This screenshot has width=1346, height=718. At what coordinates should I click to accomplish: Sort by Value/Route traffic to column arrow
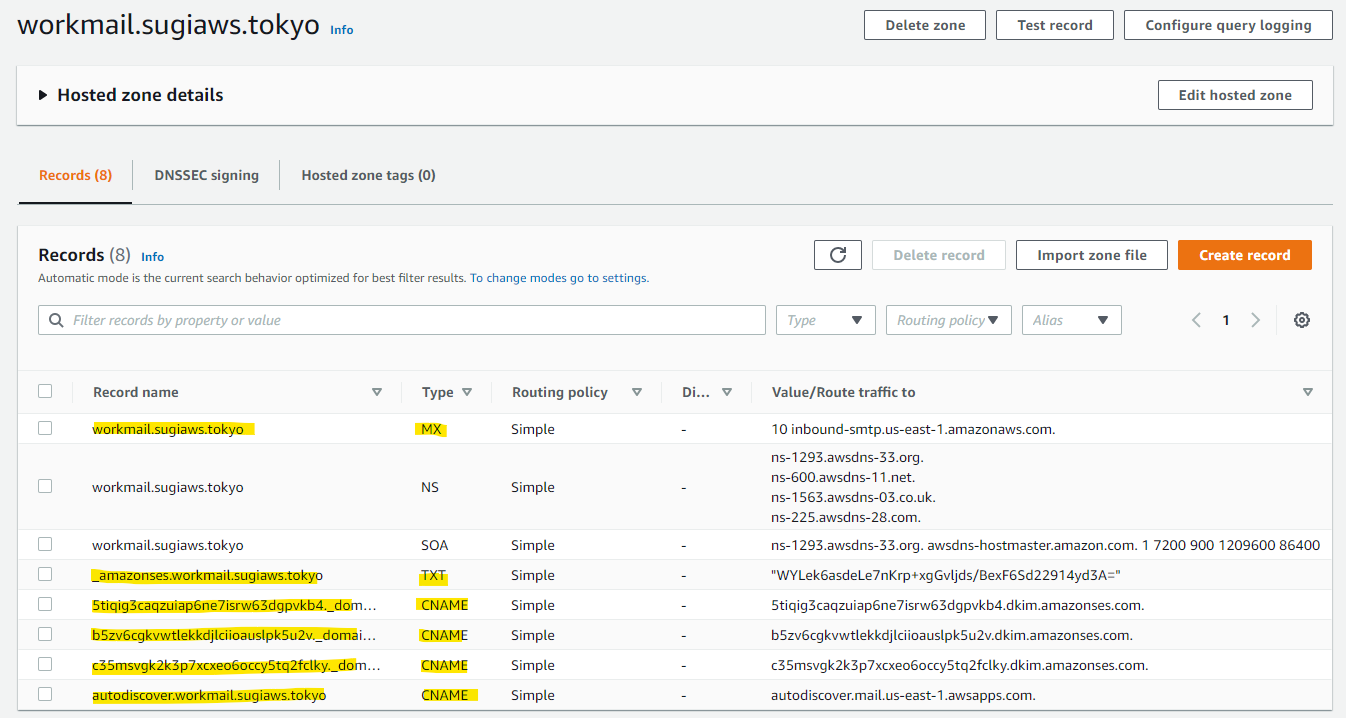[x=1308, y=392]
